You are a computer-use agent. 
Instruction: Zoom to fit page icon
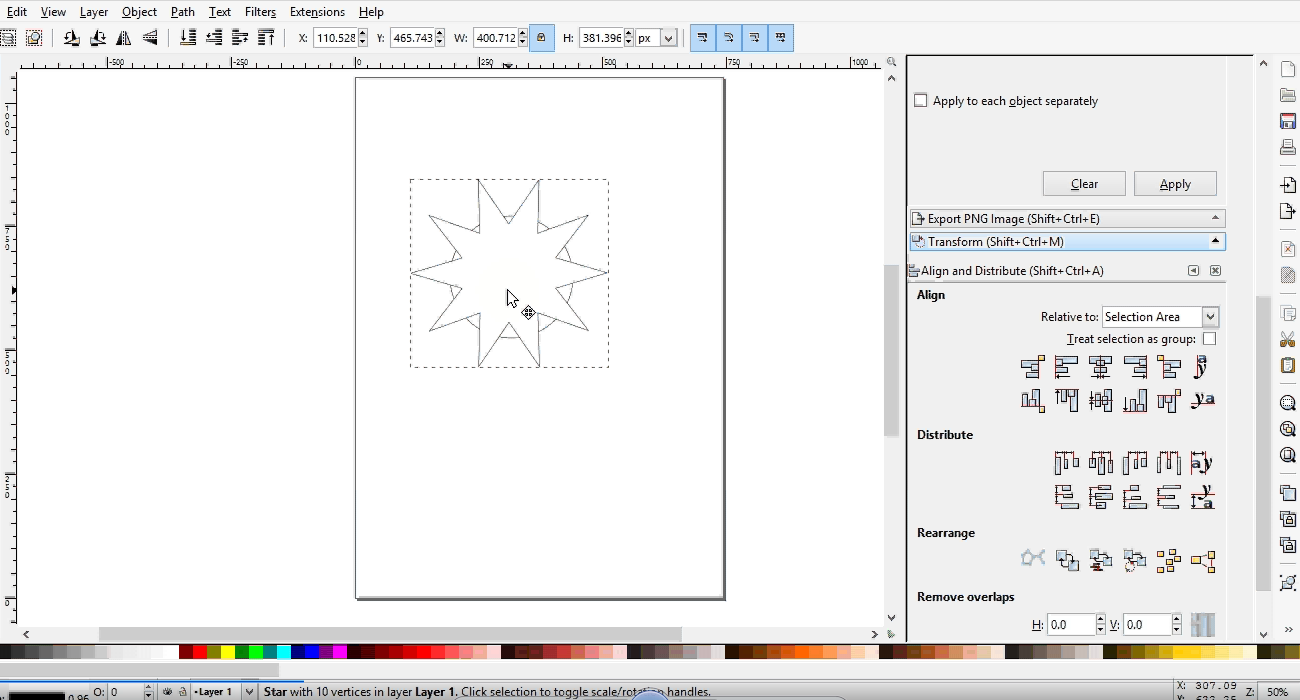[1288, 455]
